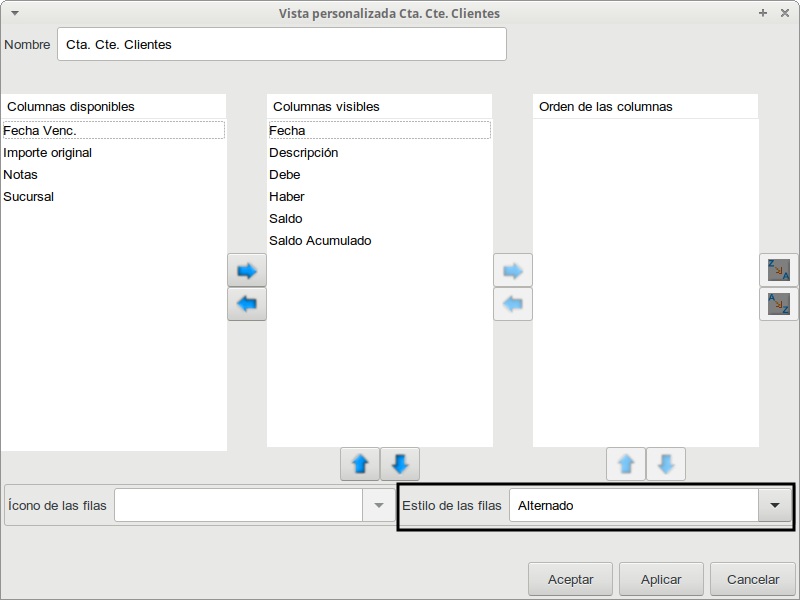Viewport: 800px width, 600px height.
Task: Click the Aplicar button
Action: tap(661, 580)
